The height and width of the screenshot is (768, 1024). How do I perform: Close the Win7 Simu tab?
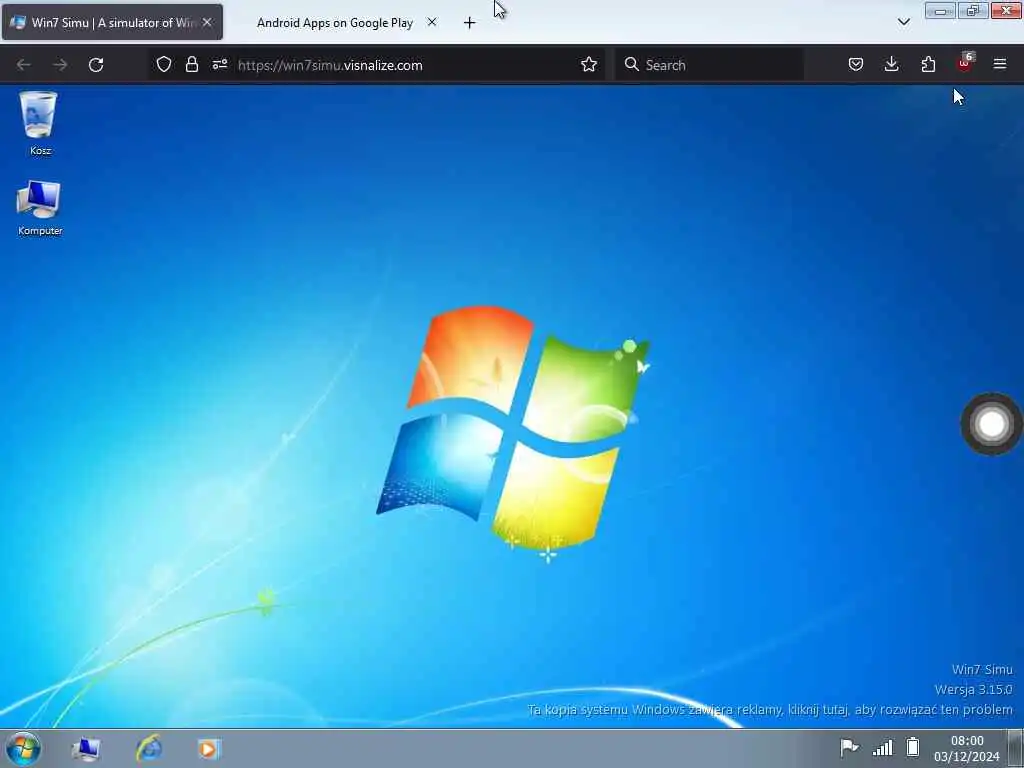(x=207, y=22)
